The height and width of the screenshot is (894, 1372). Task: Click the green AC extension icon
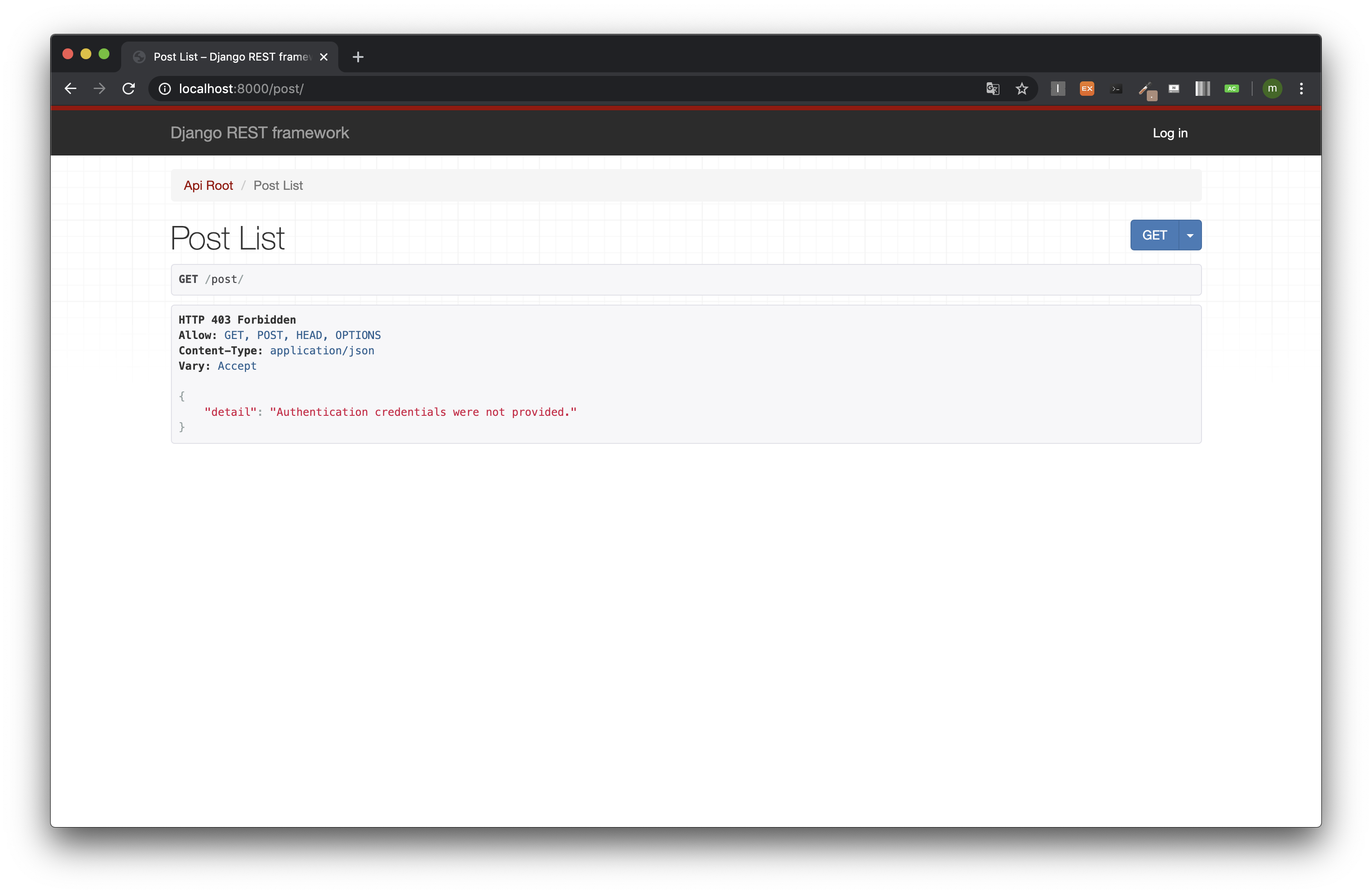[1231, 89]
